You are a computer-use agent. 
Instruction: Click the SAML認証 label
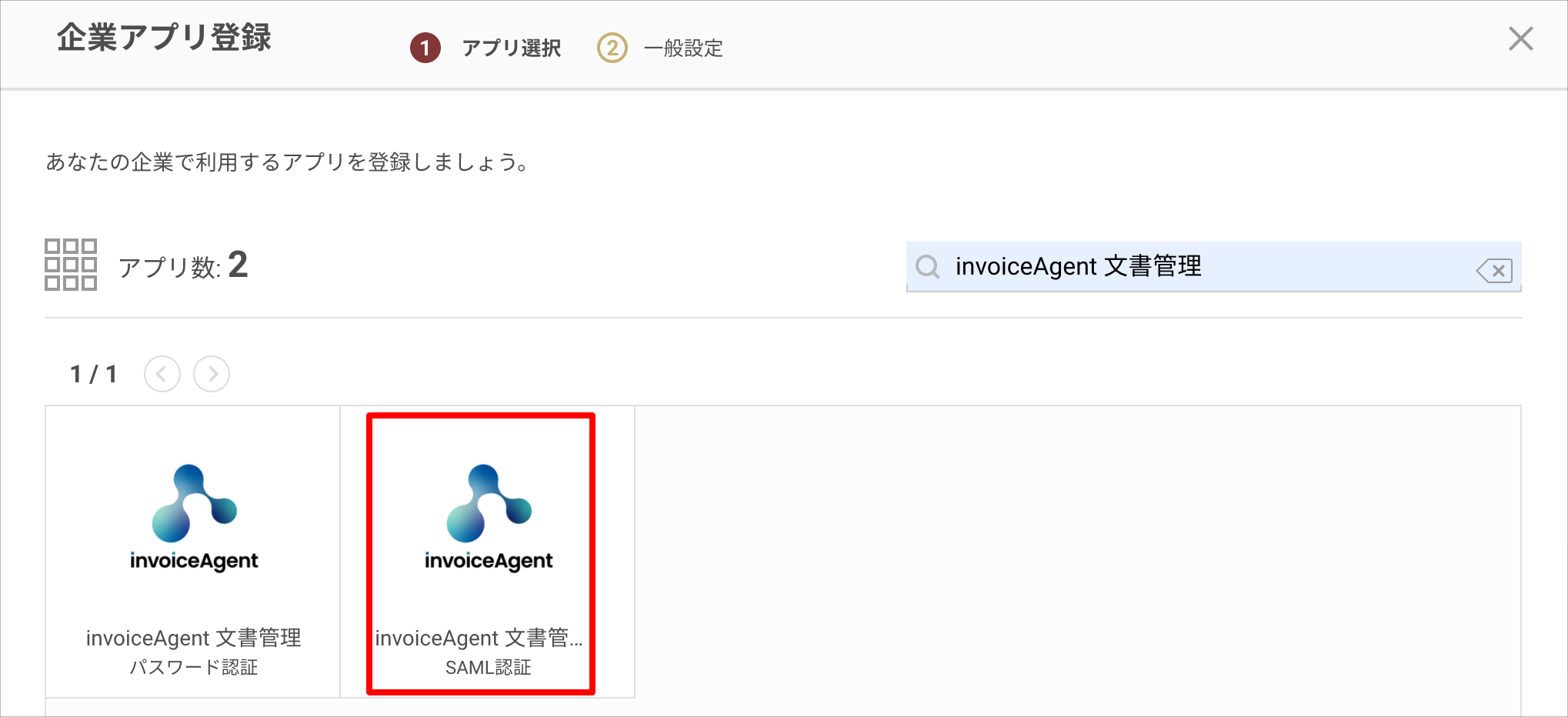(488, 667)
